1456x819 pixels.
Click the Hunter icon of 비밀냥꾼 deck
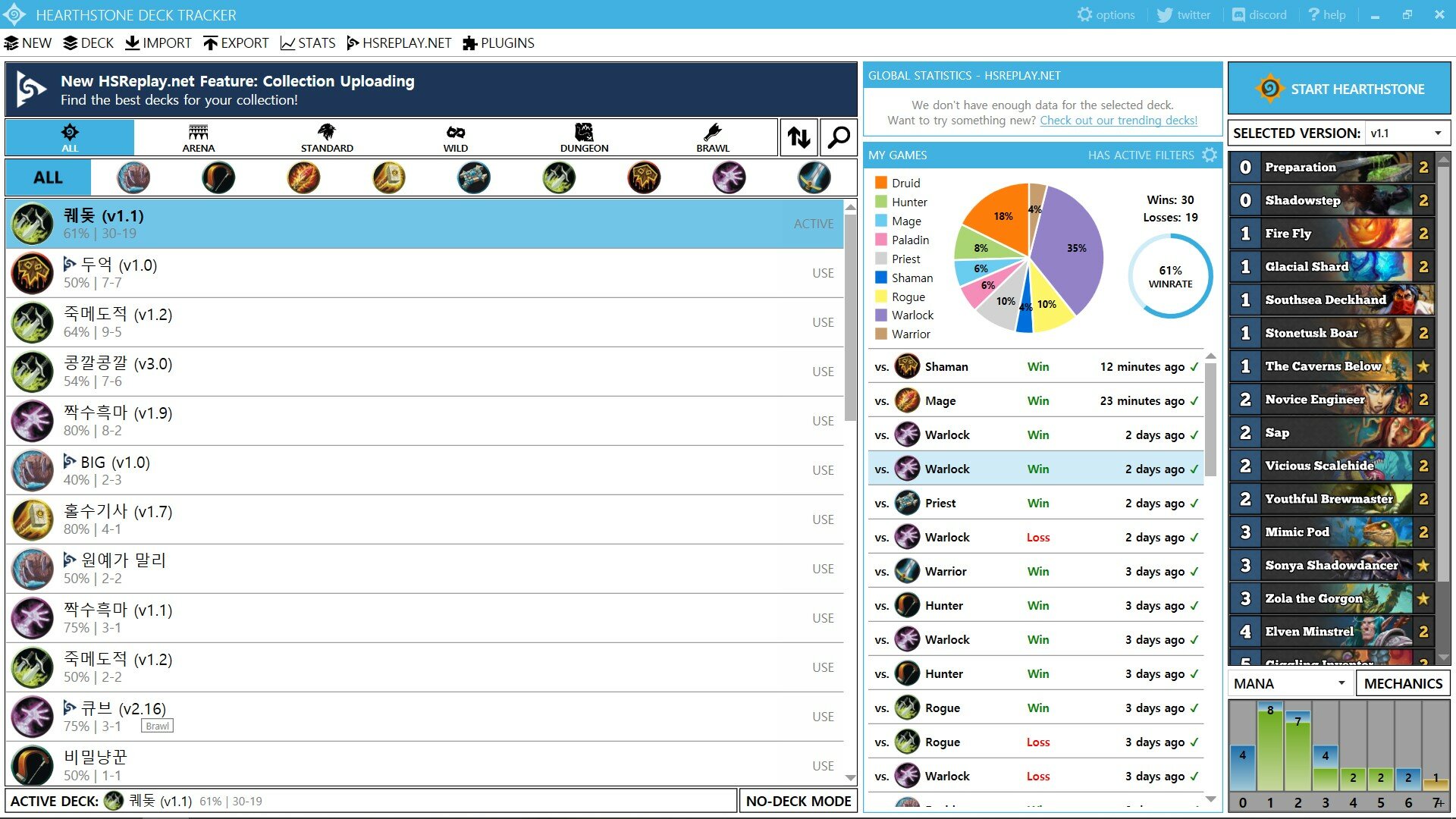point(32,765)
